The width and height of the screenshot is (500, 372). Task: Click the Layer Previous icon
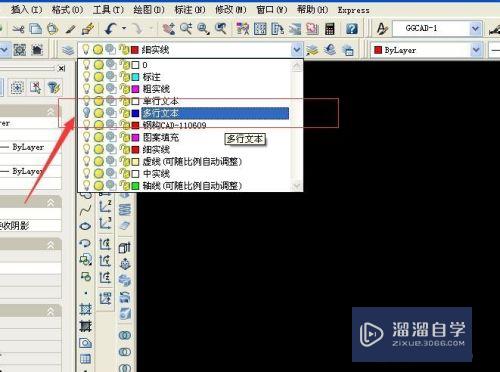[x=330, y=50]
